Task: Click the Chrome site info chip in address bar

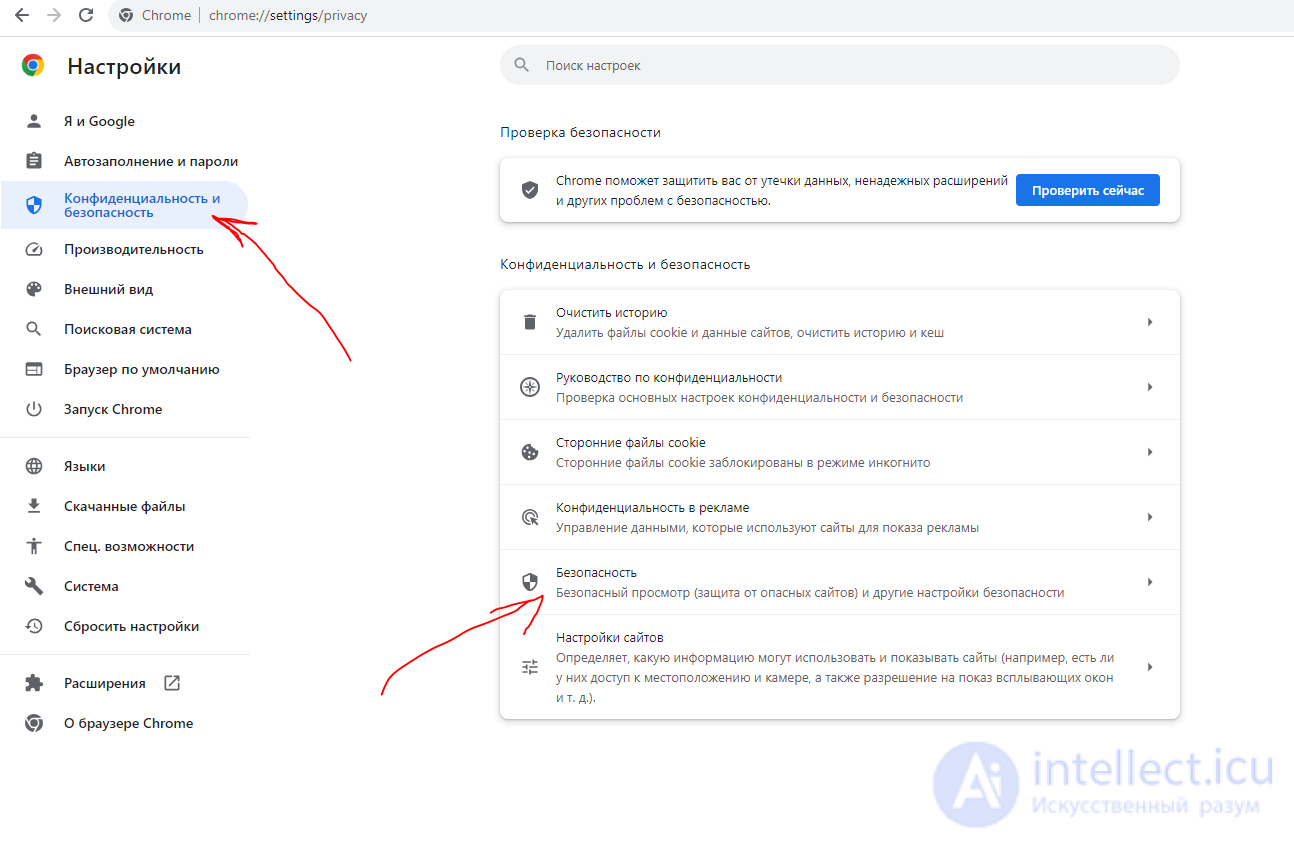Action: click(x=155, y=16)
